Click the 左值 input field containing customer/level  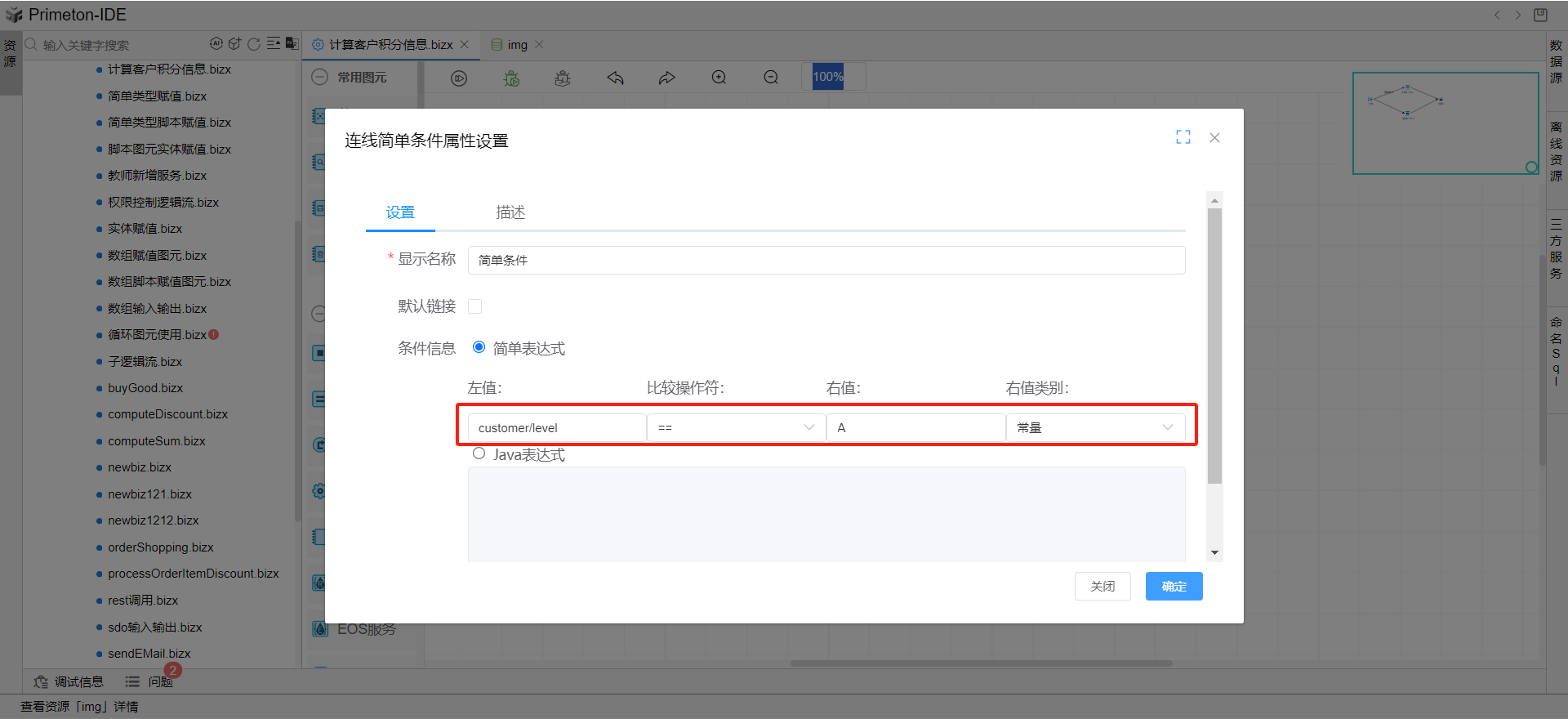[556, 427]
